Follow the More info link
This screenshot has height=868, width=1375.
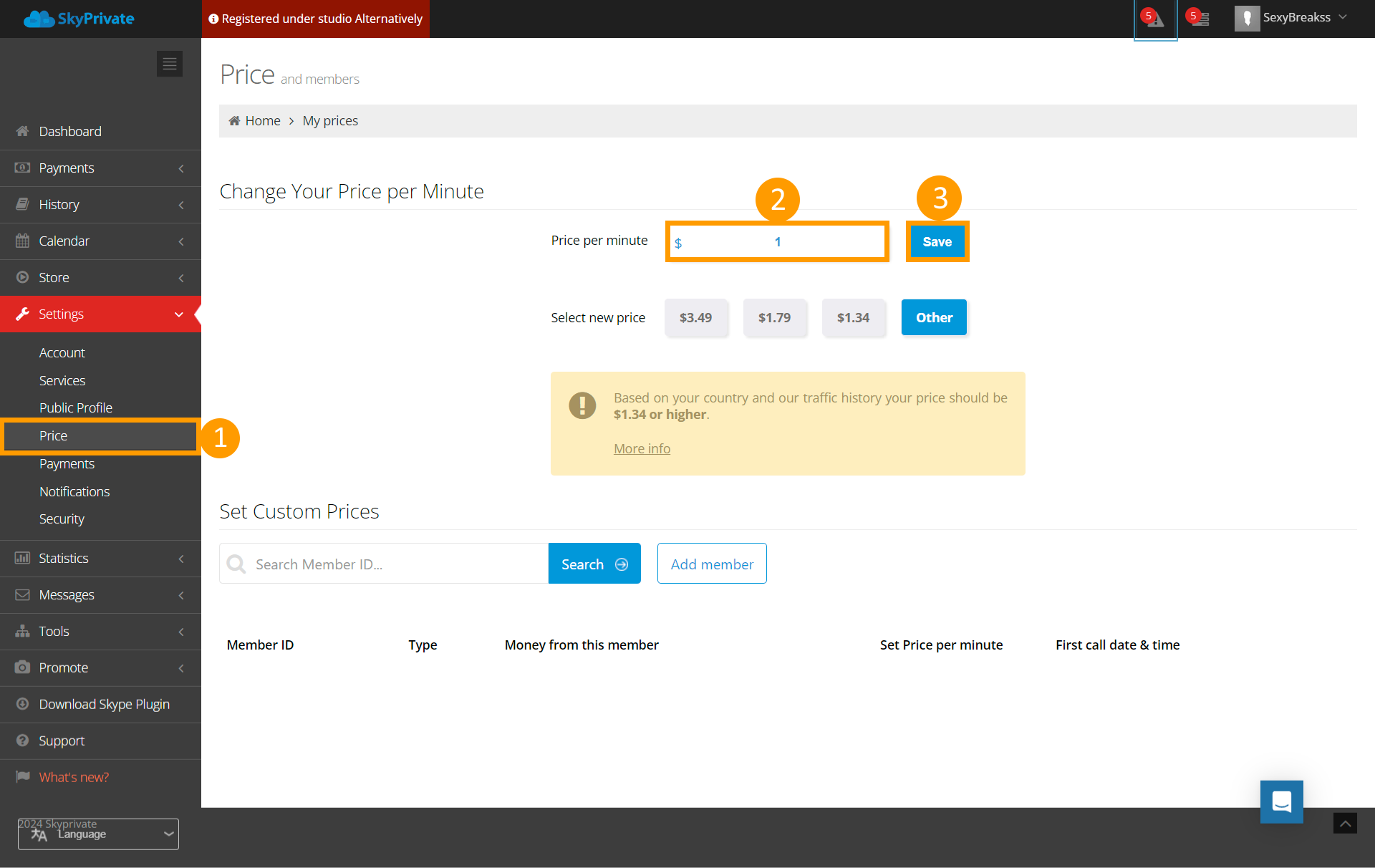pos(642,448)
